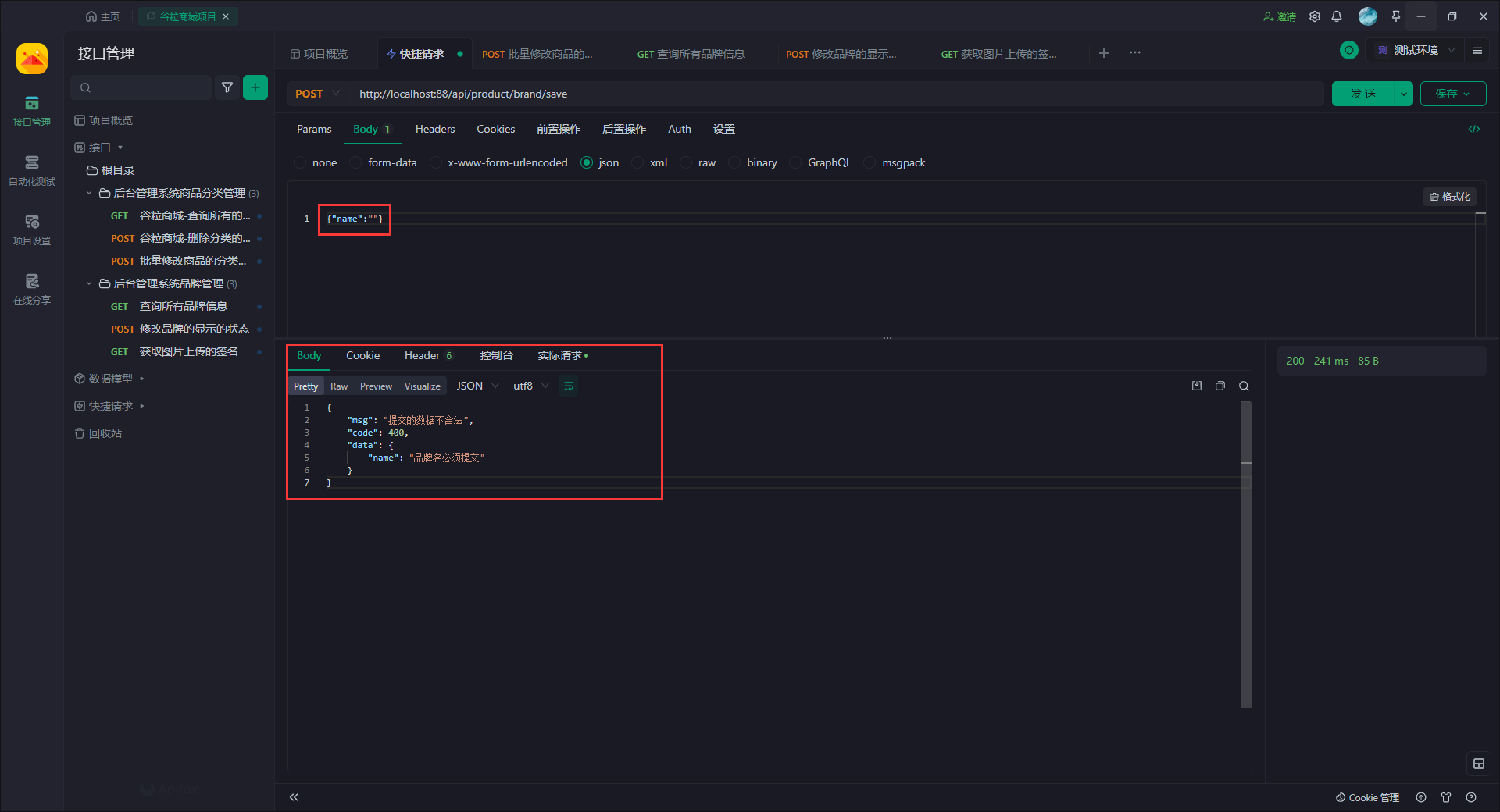Click the 格式化 format button
This screenshot has height=812, width=1500.
point(1450,197)
